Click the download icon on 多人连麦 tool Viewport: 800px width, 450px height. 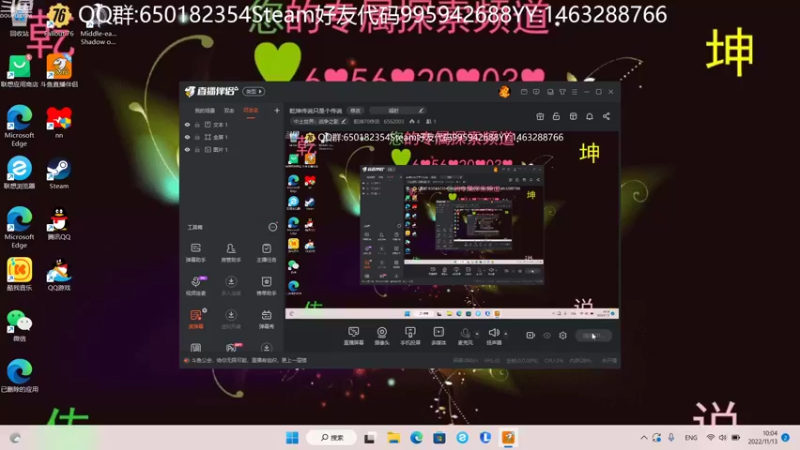click(x=231, y=282)
